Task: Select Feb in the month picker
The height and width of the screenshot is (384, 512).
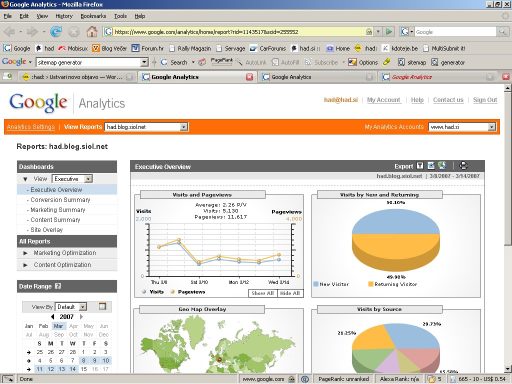Action: (x=43, y=326)
